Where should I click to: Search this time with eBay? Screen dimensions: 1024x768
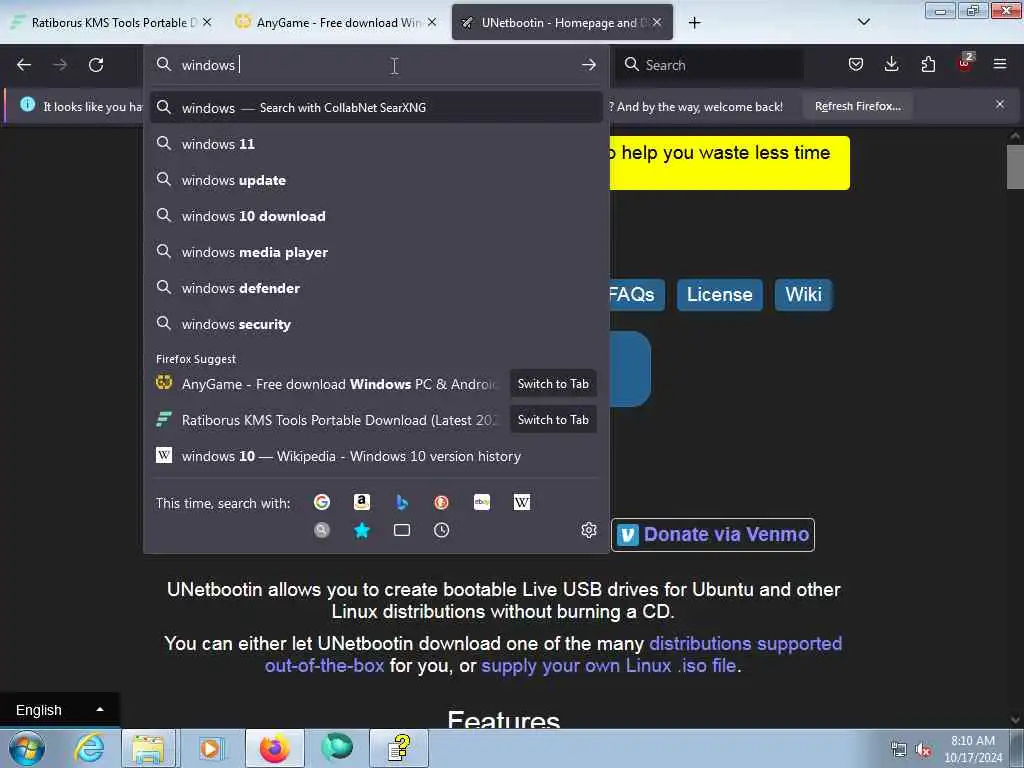pyautogui.click(x=482, y=502)
